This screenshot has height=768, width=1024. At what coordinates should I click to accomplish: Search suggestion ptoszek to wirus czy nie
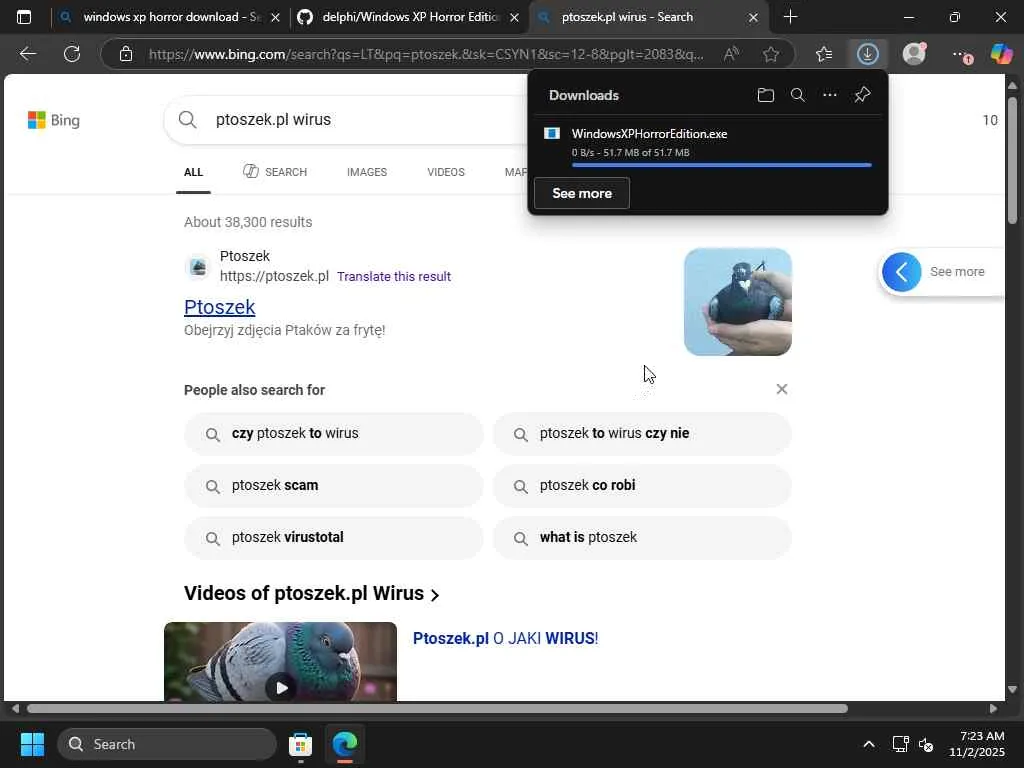point(642,434)
